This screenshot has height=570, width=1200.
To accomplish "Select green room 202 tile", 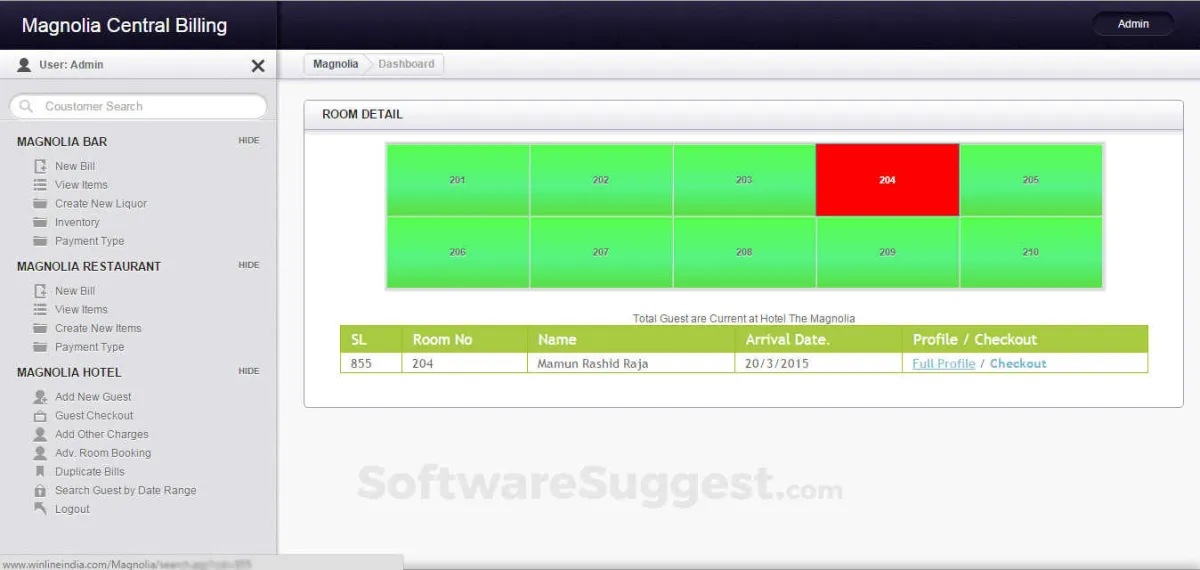I will pyautogui.click(x=601, y=180).
